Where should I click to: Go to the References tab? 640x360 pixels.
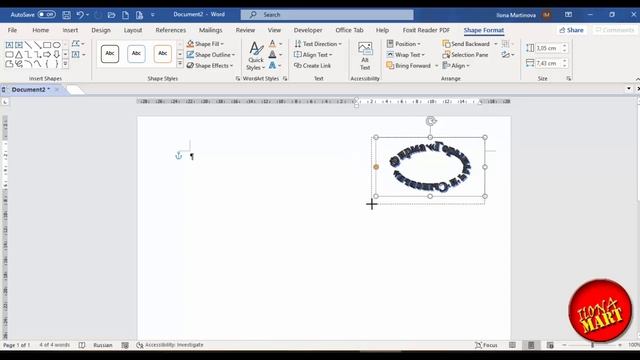pyautogui.click(x=171, y=30)
